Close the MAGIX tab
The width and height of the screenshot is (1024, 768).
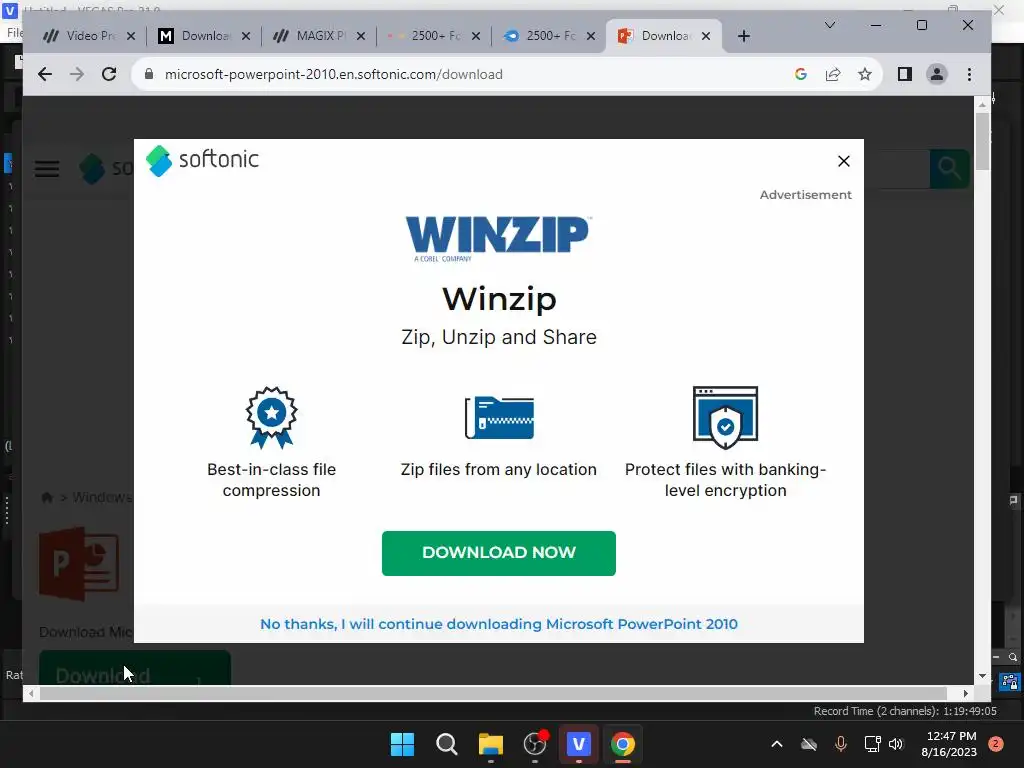360,36
